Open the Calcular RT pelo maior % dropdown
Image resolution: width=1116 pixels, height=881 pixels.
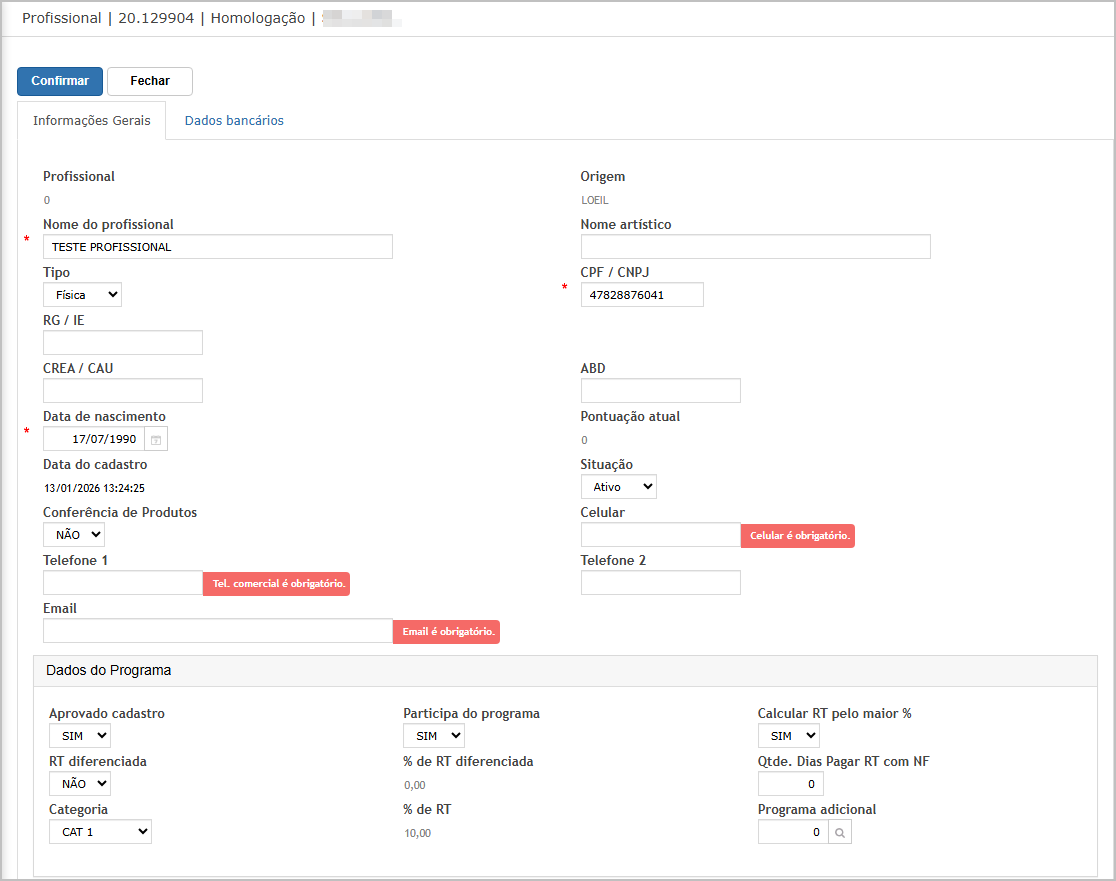click(x=788, y=736)
